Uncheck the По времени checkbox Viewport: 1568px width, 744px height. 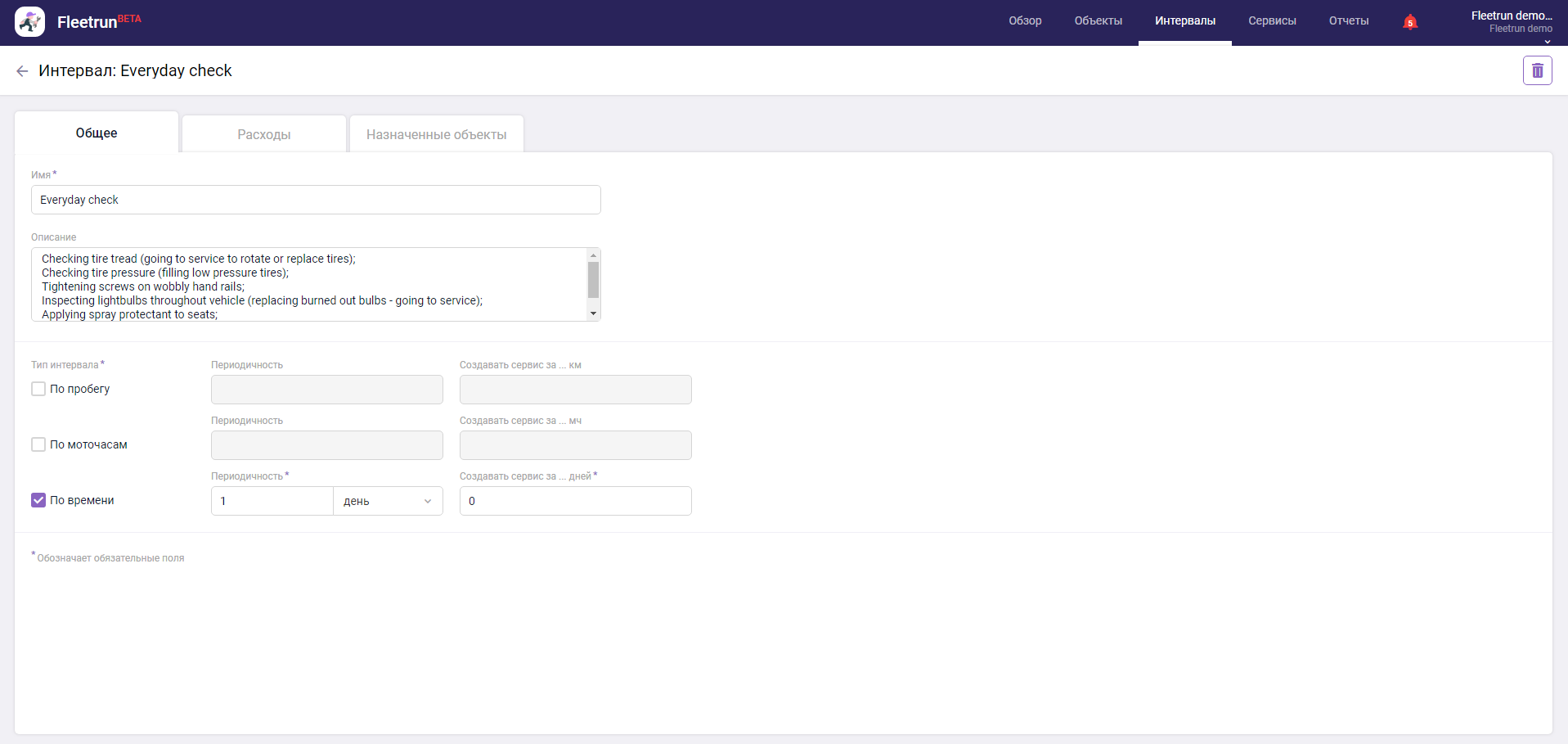coord(38,500)
